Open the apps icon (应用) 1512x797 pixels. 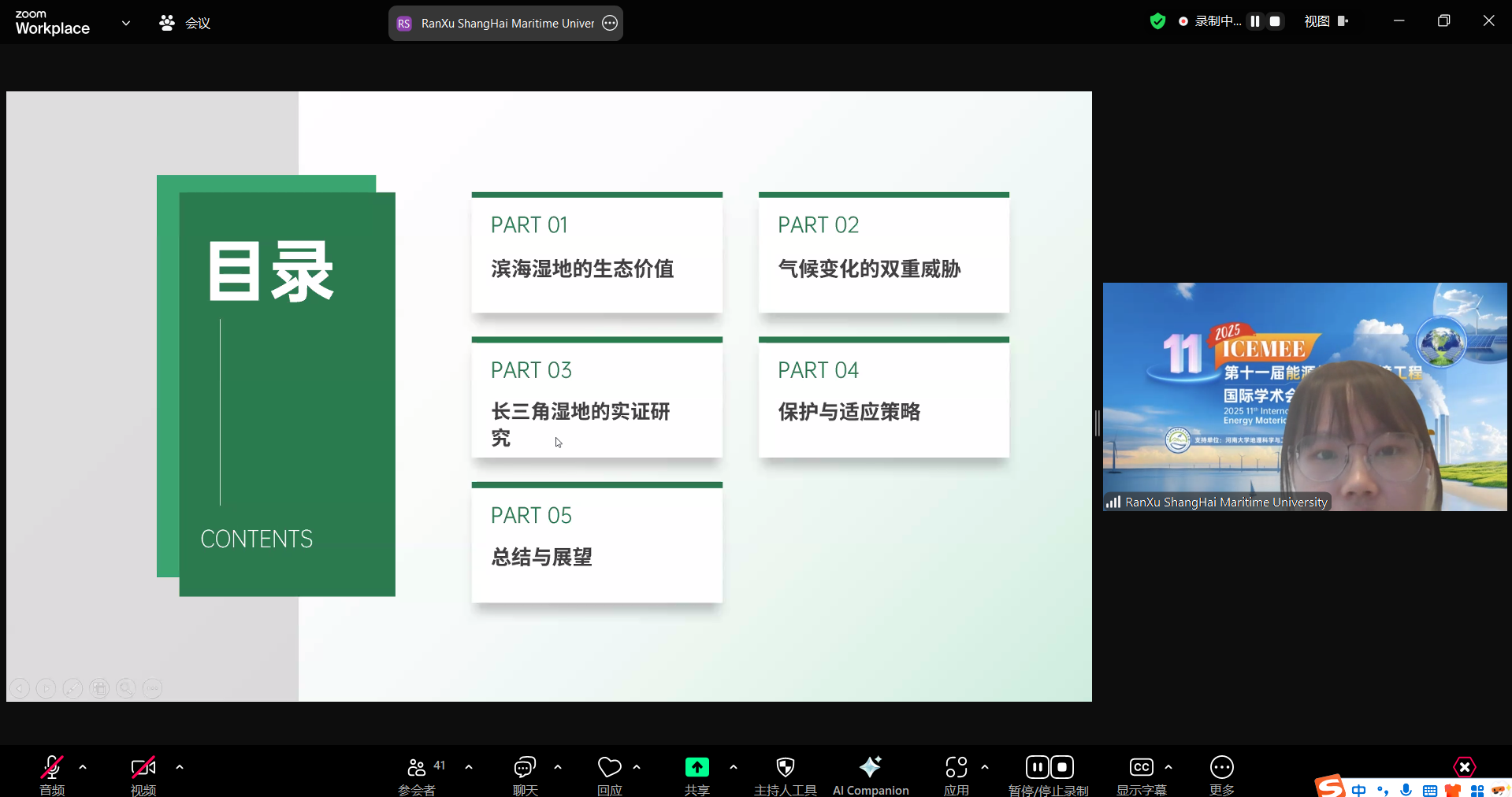coord(957,767)
